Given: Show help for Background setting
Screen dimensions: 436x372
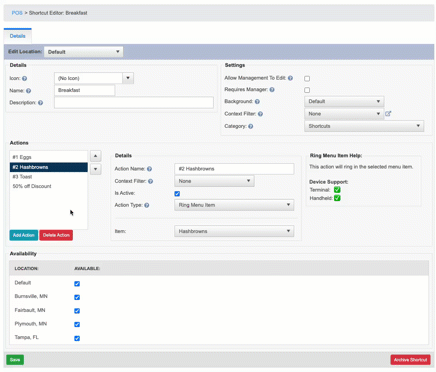Looking at the screenshot, I should (257, 102).
